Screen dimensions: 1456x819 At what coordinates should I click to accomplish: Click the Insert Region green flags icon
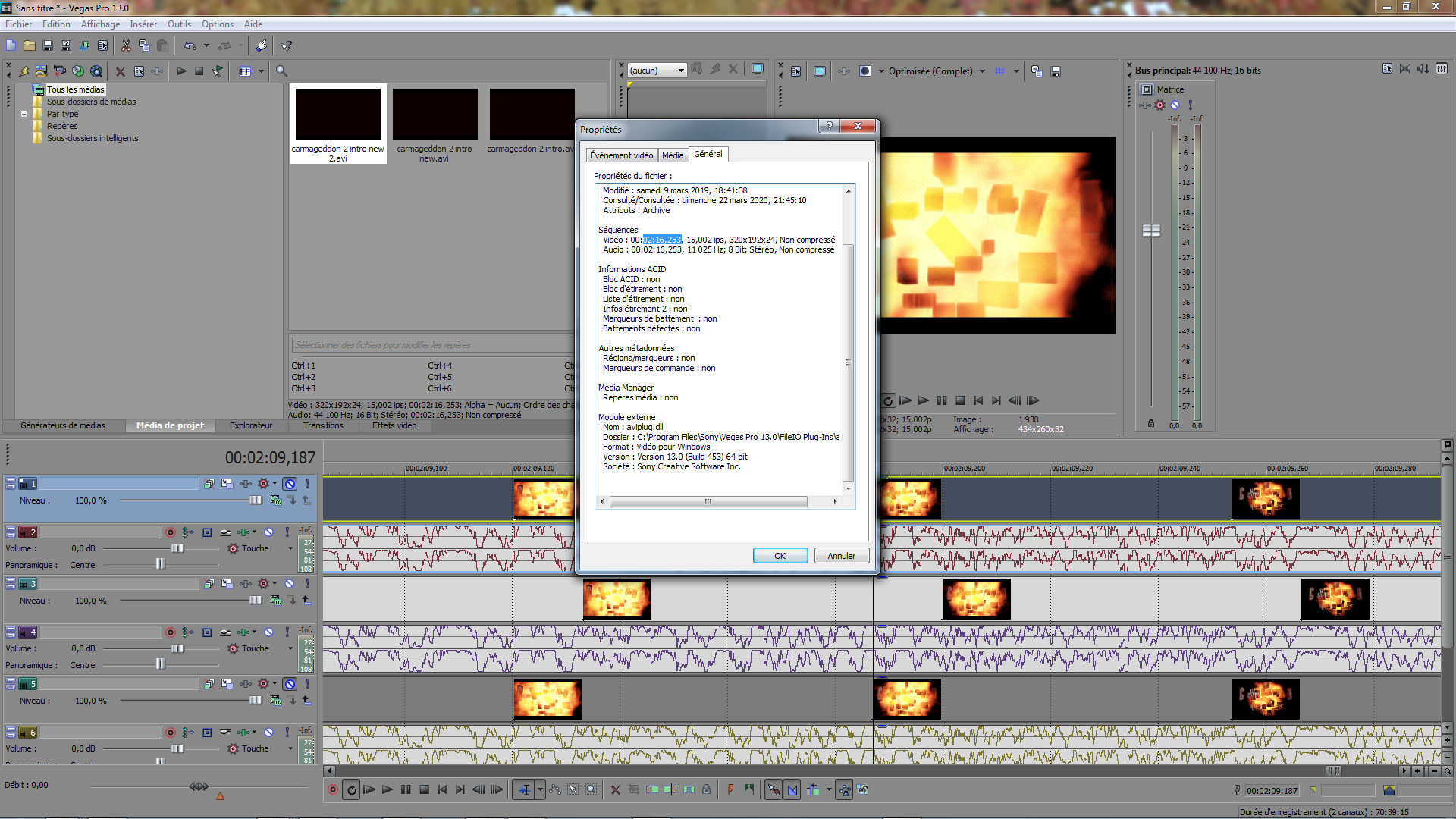coord(749,789)
